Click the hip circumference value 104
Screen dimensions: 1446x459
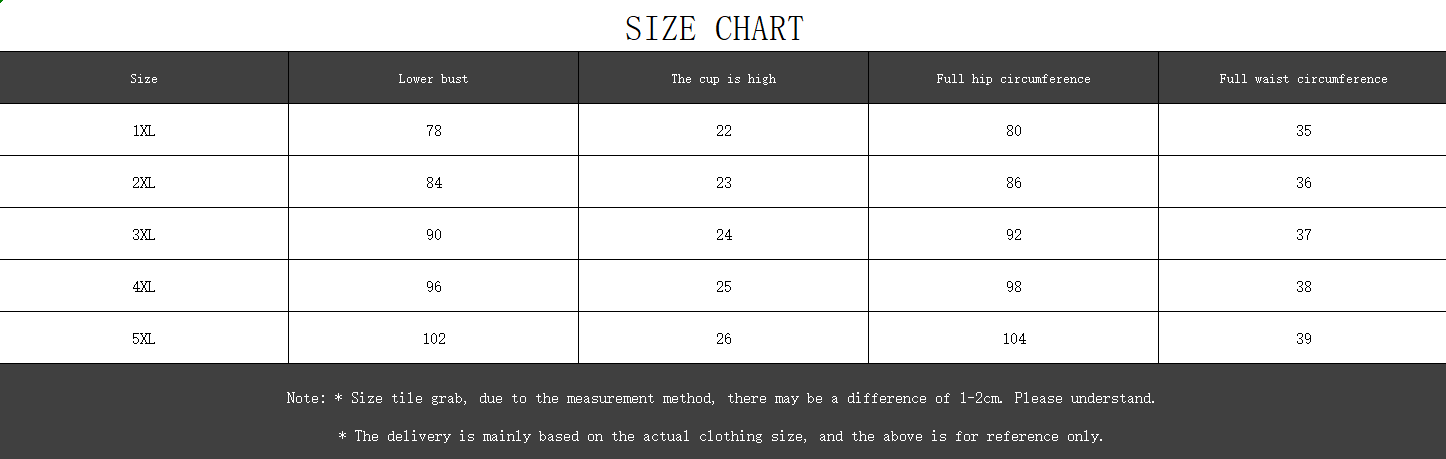(x=1013, y=339)
